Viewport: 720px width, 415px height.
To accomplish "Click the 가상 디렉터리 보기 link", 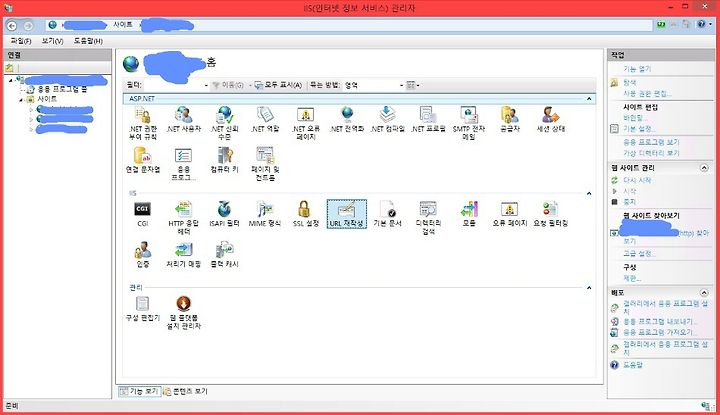I will click(651, 153).
